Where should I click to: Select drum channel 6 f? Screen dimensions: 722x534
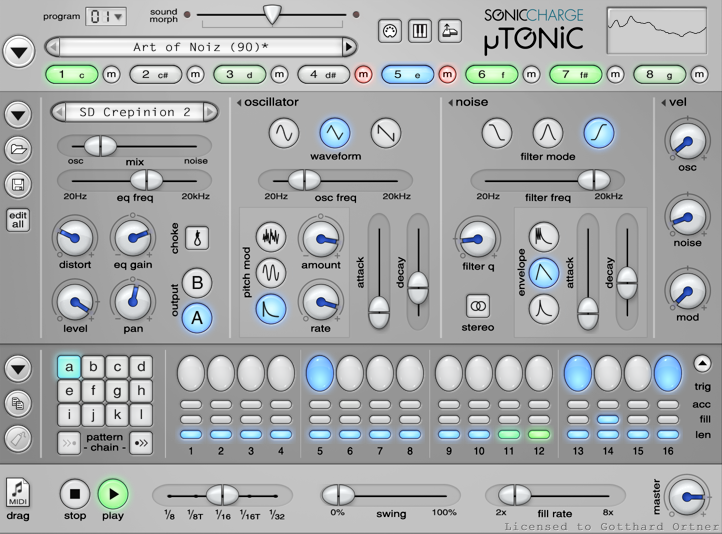coord(490,75)
